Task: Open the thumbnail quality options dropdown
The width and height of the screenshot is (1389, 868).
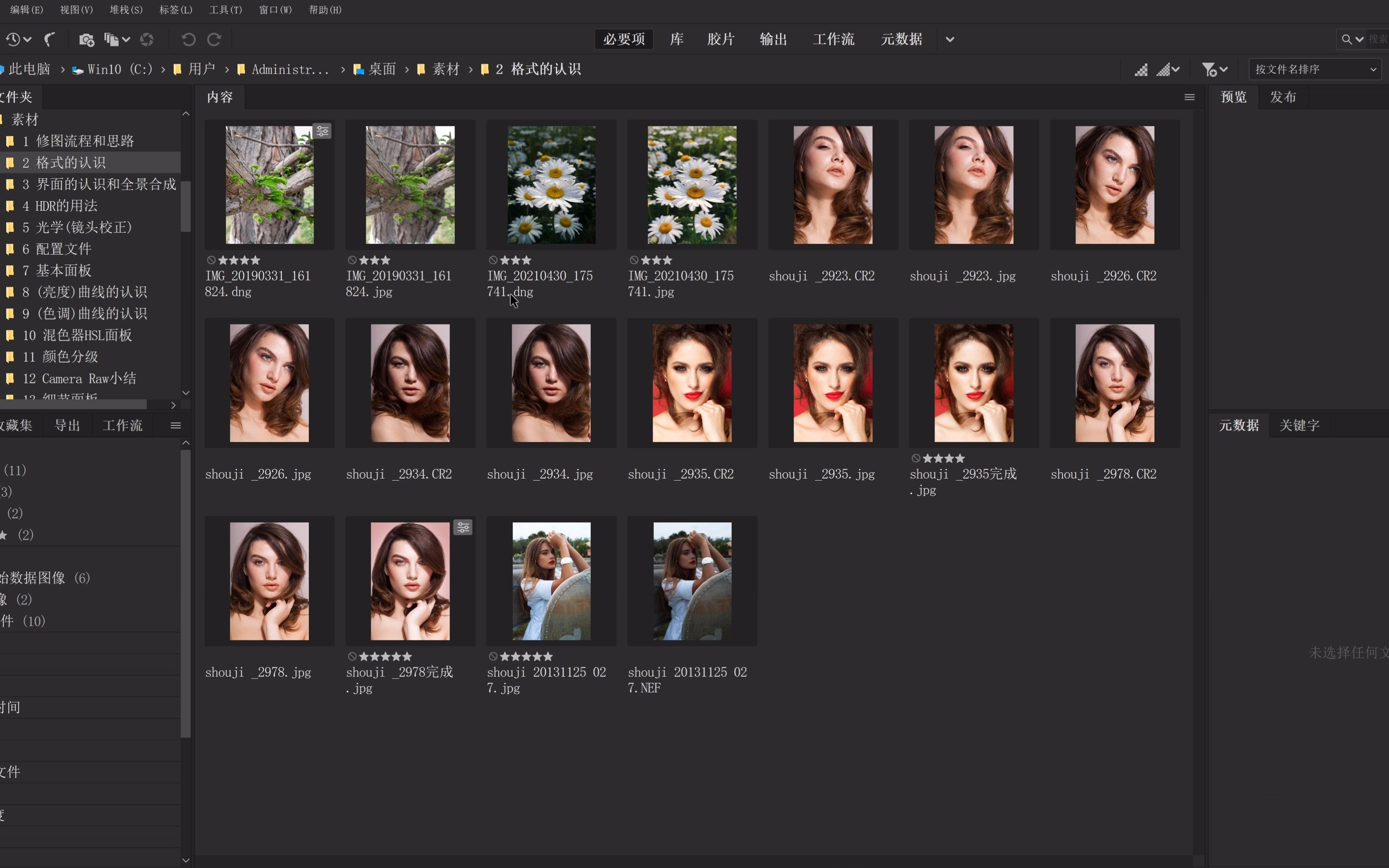Action: point(1168,70)
